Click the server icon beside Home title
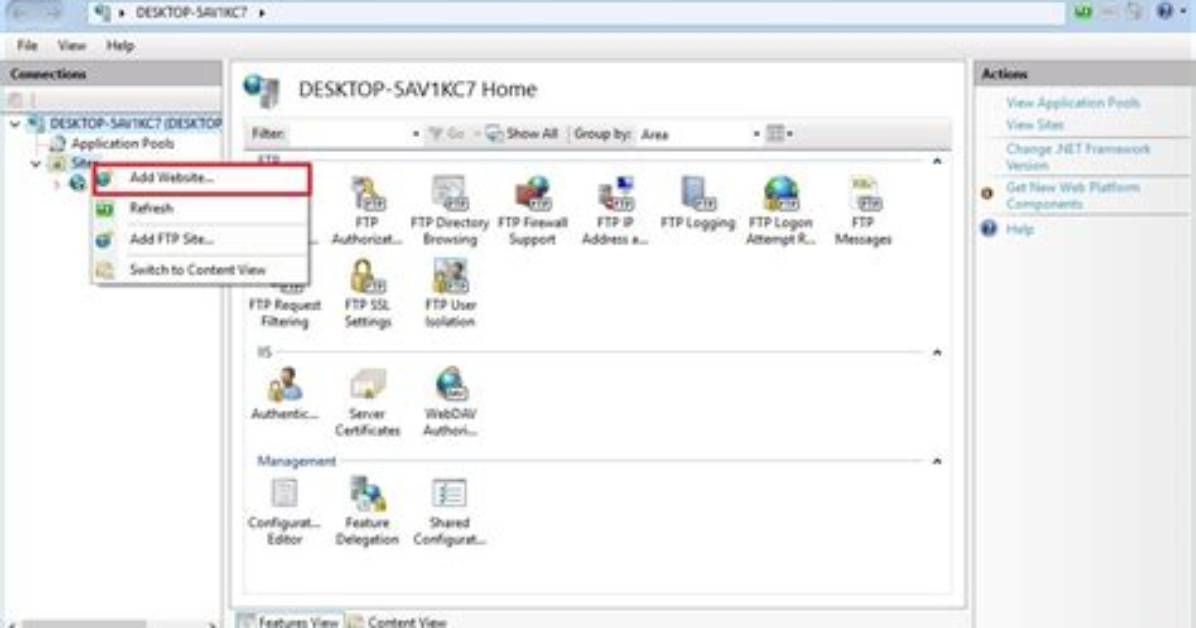Image resolution: width=1196 pixels, height=628 pixels. point(262,90)
